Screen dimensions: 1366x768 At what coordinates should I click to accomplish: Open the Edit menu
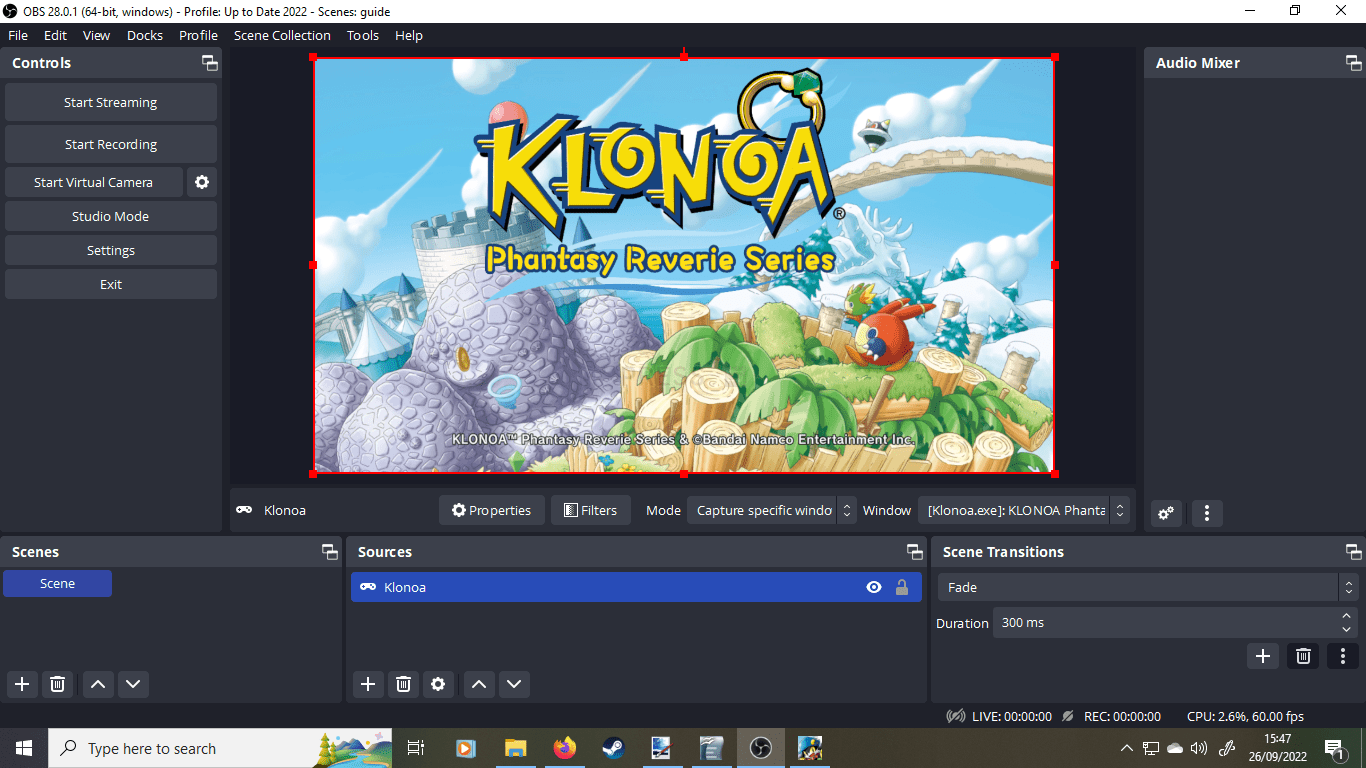click(55, 35)
